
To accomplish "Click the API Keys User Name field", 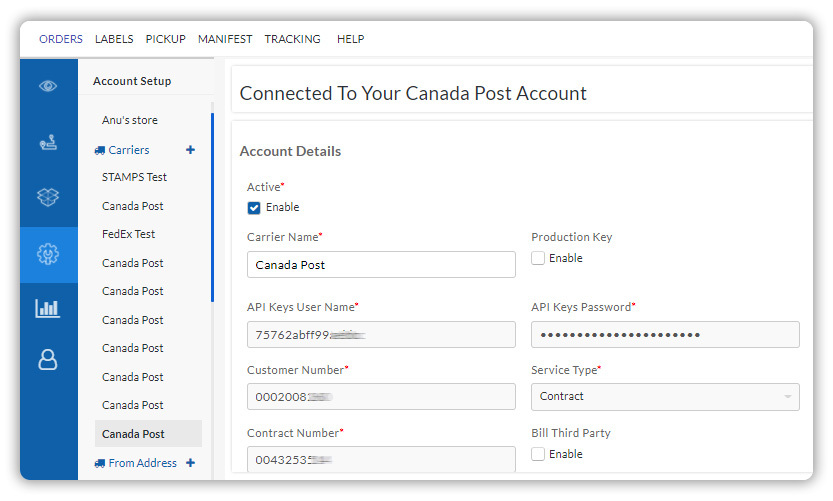I will click(381, 335).
